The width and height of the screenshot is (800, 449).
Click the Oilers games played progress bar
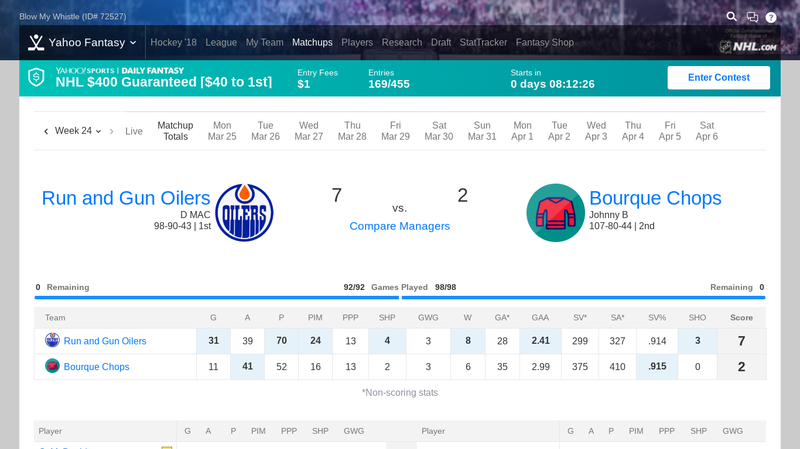[217, 297]
